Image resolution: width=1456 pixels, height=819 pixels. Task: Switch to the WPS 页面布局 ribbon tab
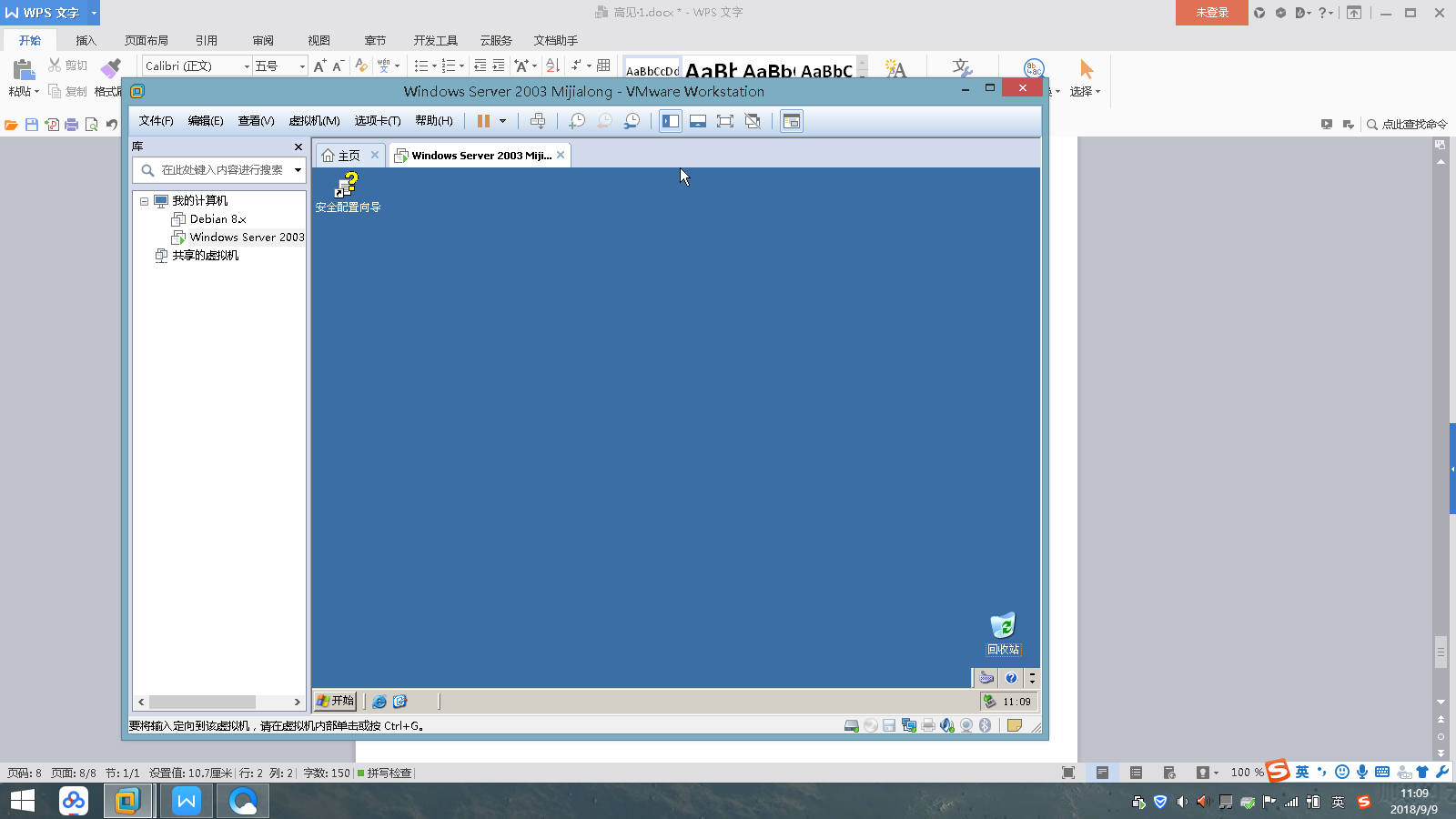click(147, 40)
